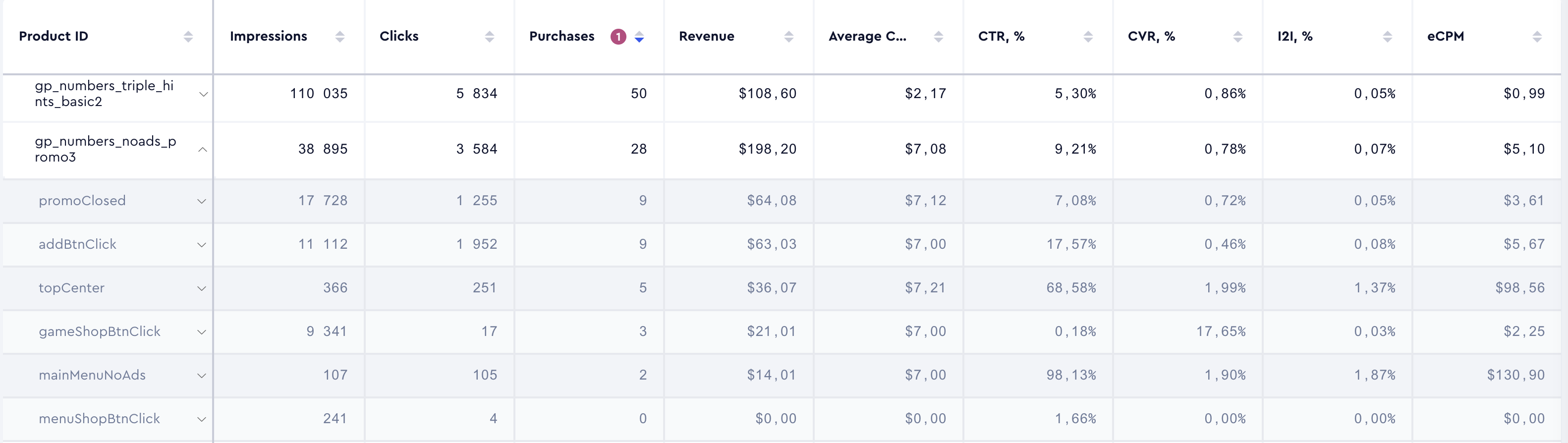Open gameShopBtnClick row chevron

pos(202,332)
